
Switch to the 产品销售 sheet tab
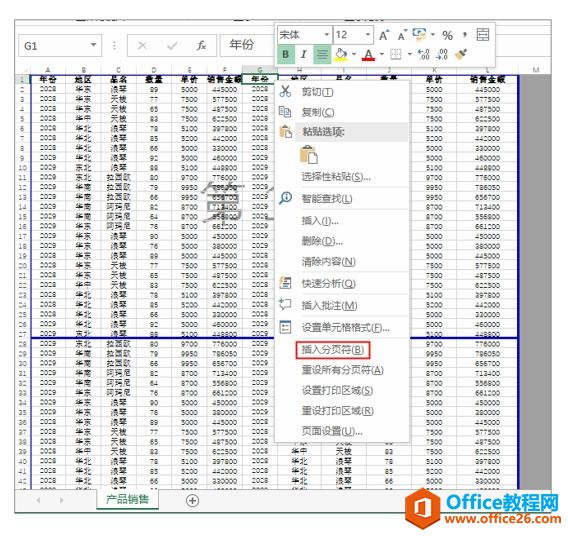point(128,499)
